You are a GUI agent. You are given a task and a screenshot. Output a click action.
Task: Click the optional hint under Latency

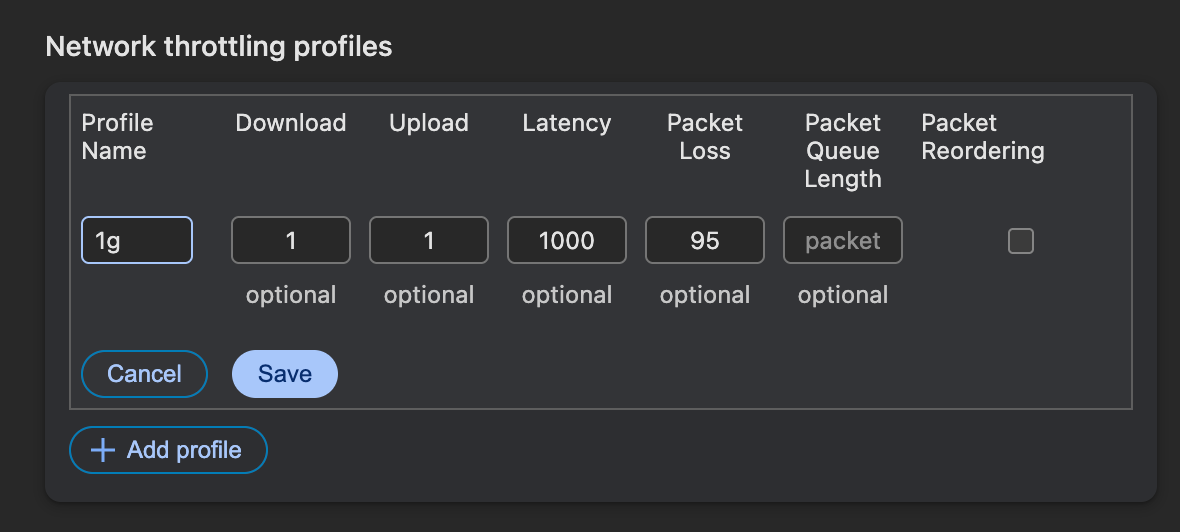tap(567, 295)
